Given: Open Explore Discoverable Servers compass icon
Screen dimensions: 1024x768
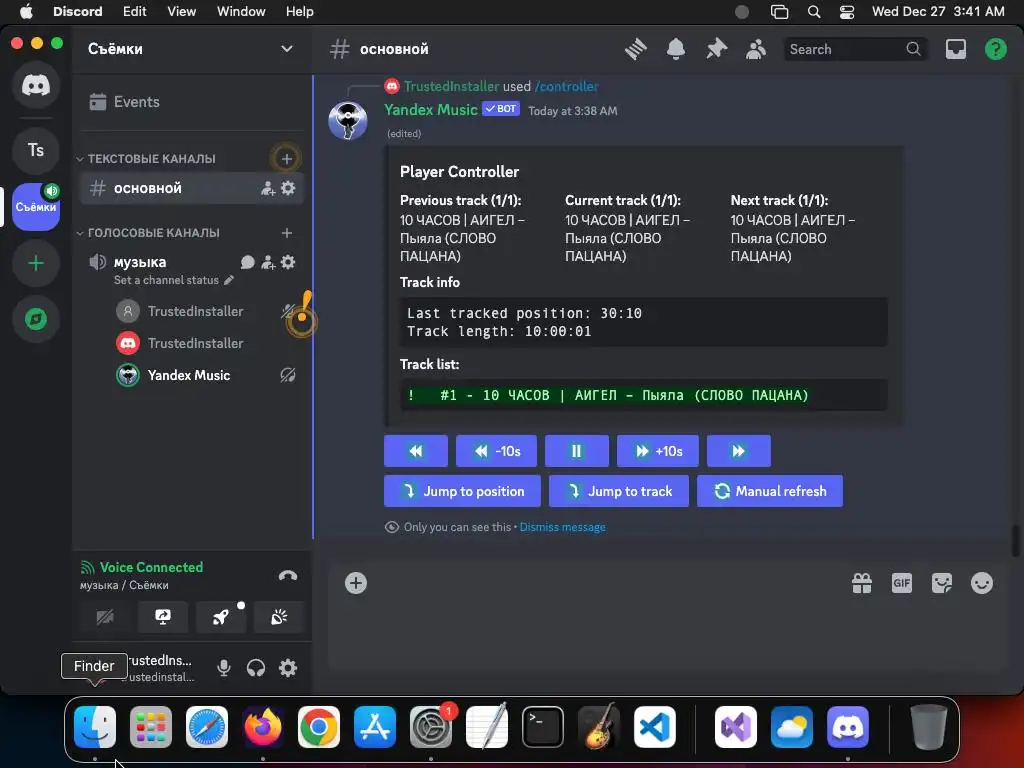Looking at the screenshot, I should pyautogui.click(x=36, y=319).
